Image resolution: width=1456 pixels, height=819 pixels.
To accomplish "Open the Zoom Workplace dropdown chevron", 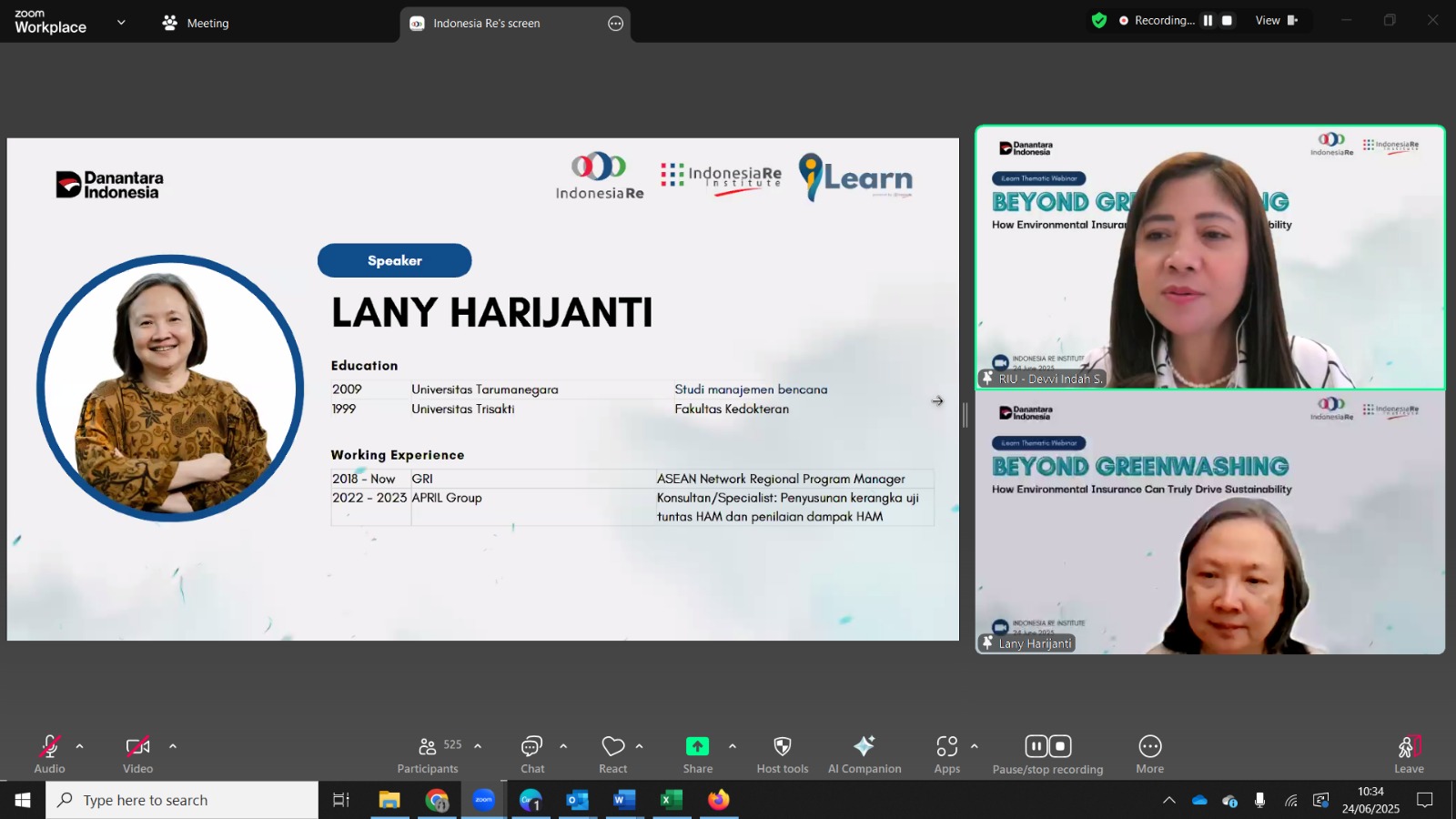I will point(121,23).
